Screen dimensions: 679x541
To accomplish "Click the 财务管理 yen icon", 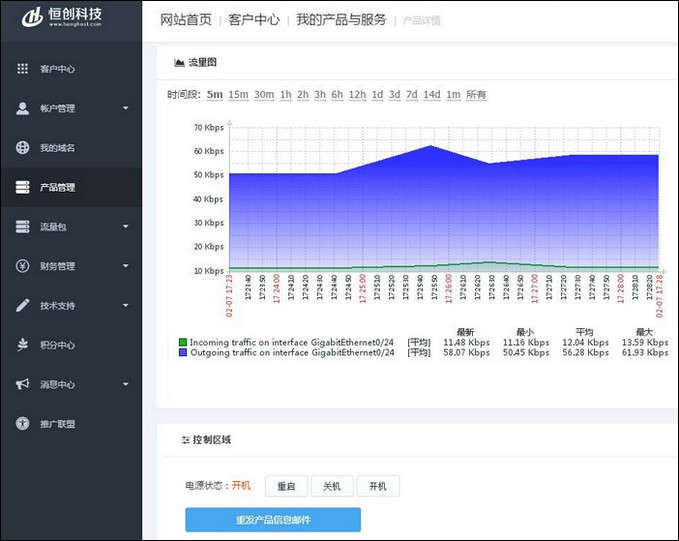I will 22,266.
